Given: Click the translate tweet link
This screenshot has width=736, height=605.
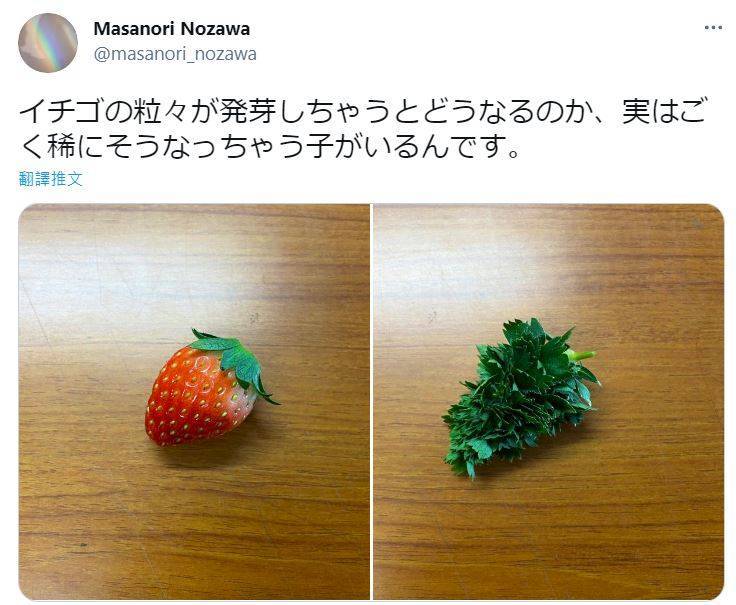Looking at the screenshot, I should 51,179.
